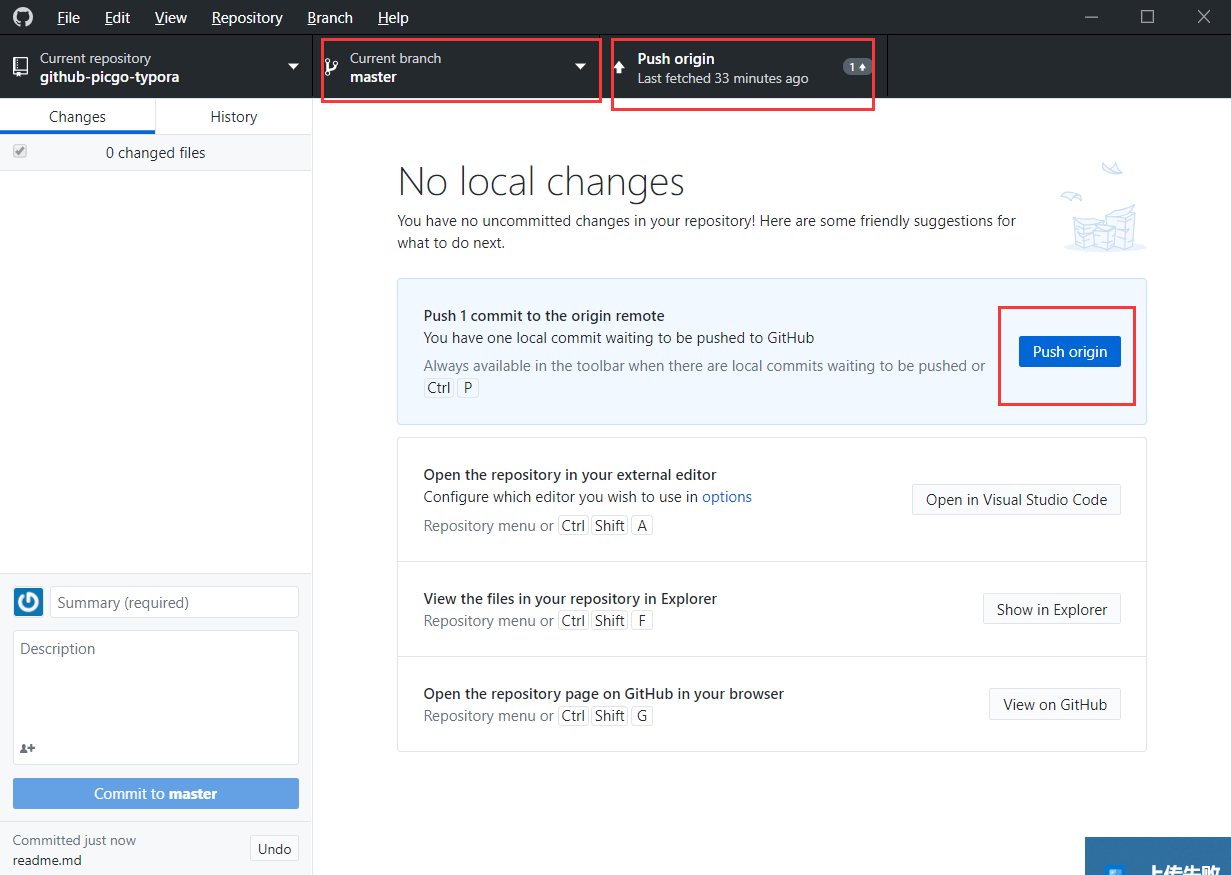Click the '0 changed files' label
1231x875 pixels.
tap(156, 153)
